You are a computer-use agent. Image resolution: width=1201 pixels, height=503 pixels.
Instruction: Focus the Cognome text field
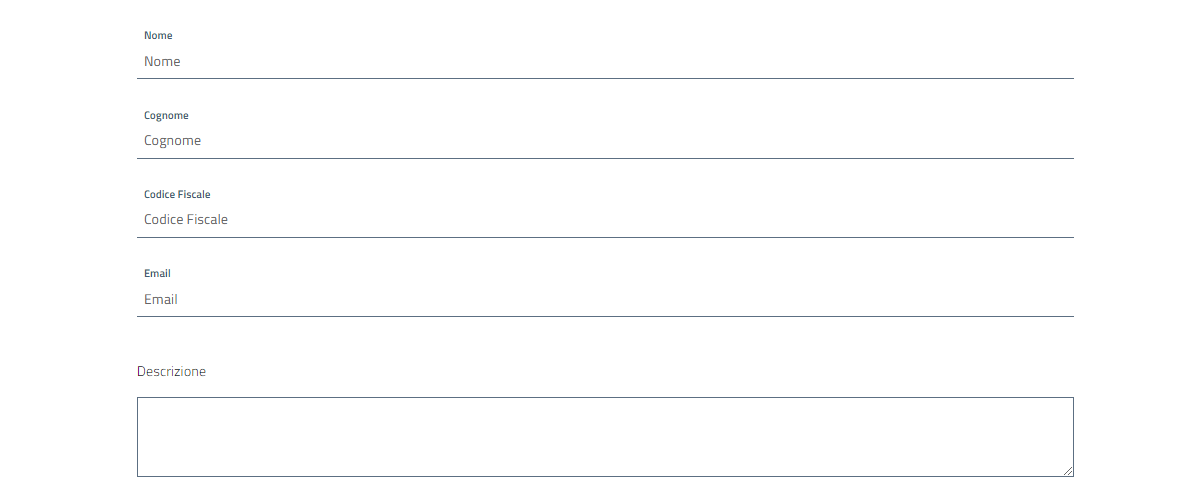pos(605,141)
